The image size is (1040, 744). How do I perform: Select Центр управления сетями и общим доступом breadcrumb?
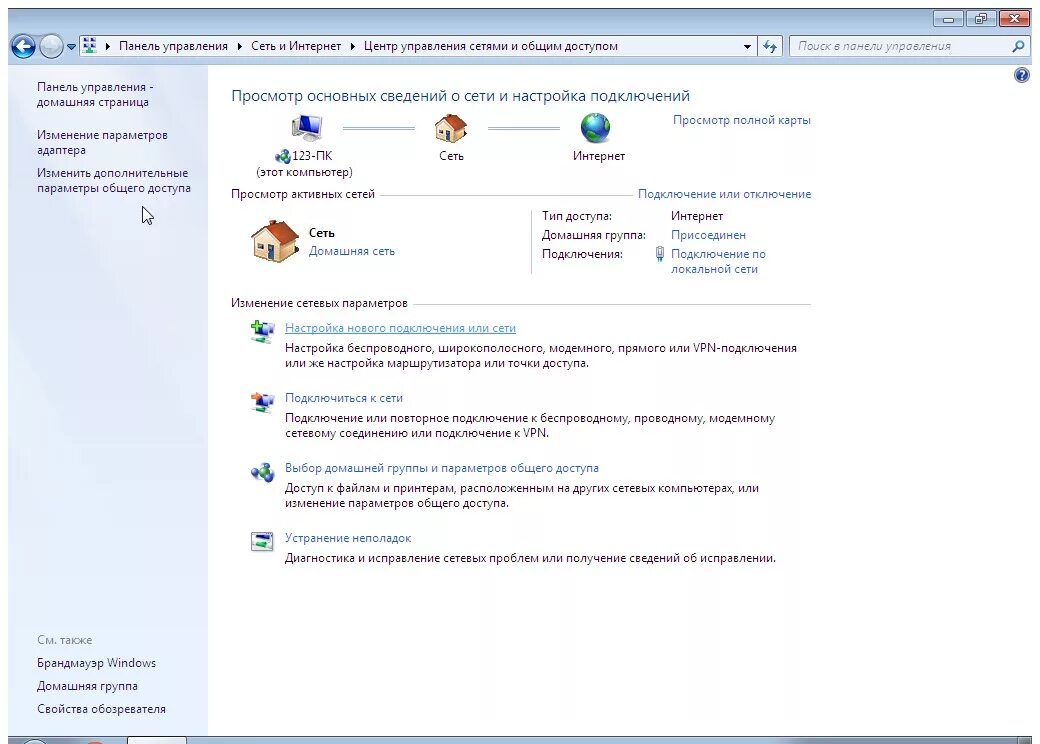pos(491,46)
